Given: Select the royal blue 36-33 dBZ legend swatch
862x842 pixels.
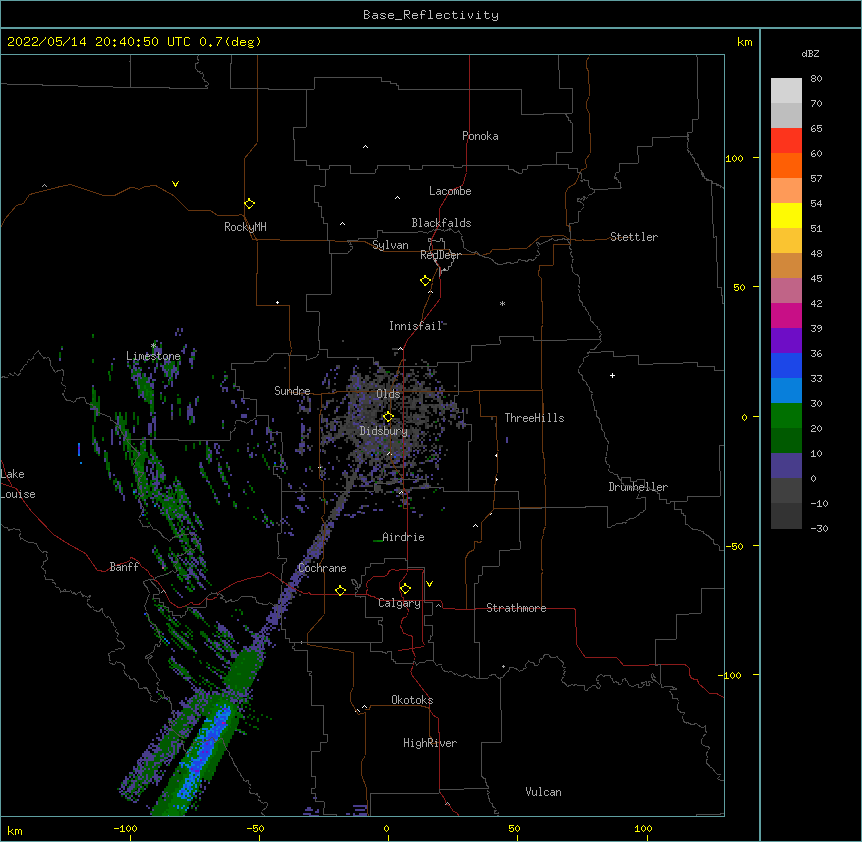Looking at the screenshot, I should [786, 365].
